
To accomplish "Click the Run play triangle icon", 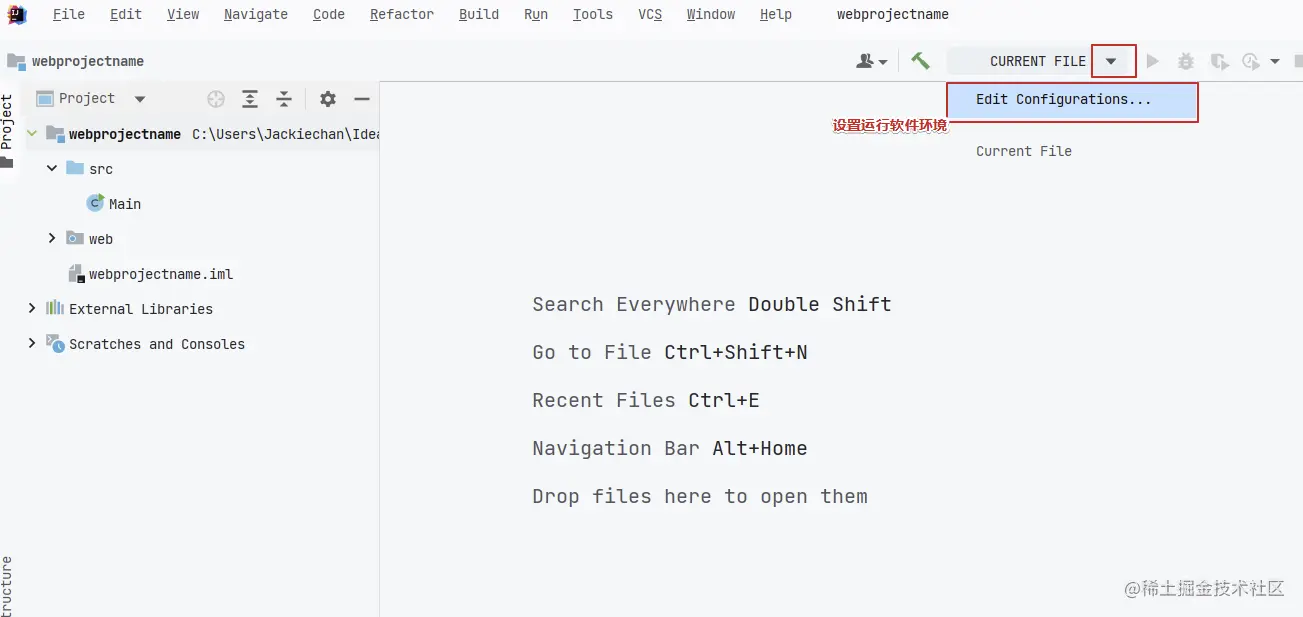I will (x=1153, y=61).
